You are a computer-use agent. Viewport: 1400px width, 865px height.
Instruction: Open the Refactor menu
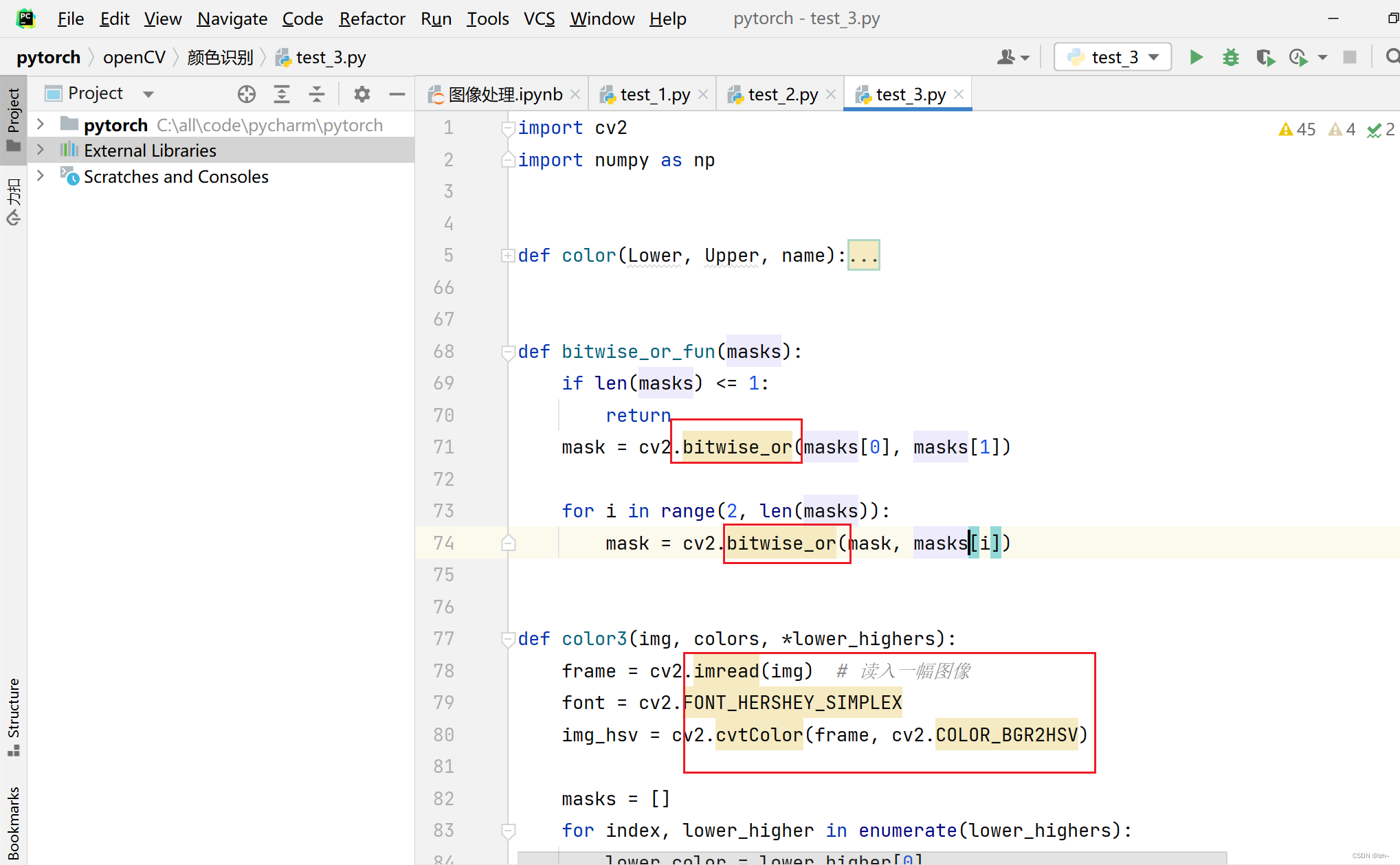click(370, 18)
